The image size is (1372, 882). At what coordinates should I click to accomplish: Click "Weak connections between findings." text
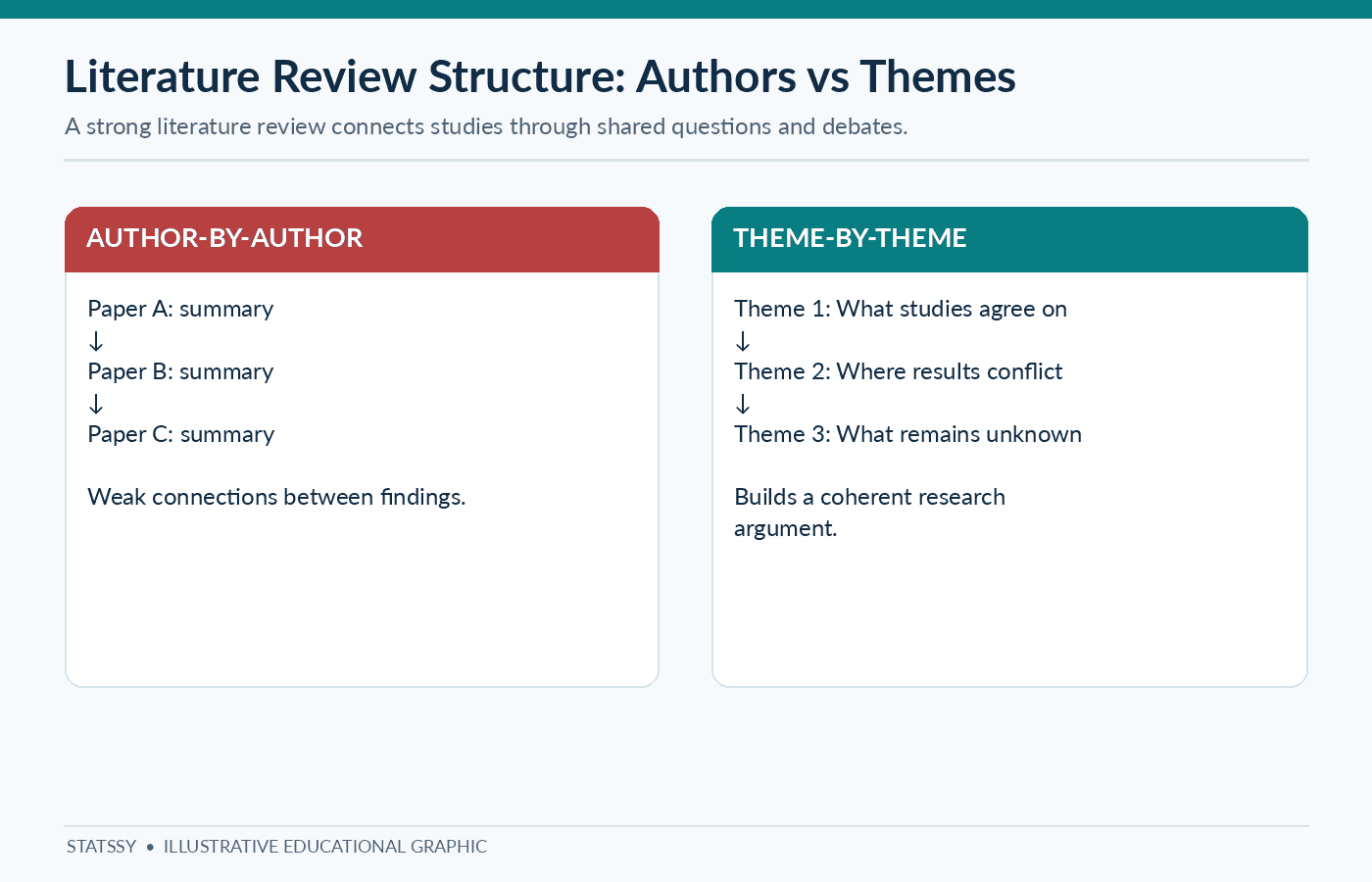pos(276,497)
